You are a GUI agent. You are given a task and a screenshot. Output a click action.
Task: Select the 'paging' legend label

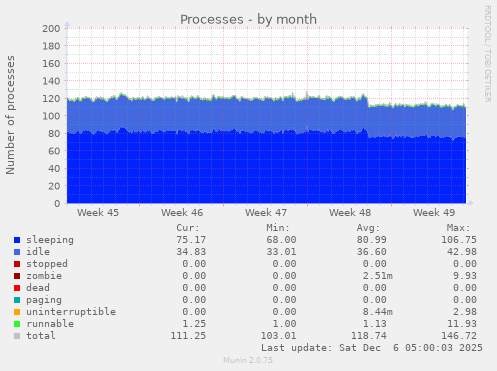click(44, 300)
